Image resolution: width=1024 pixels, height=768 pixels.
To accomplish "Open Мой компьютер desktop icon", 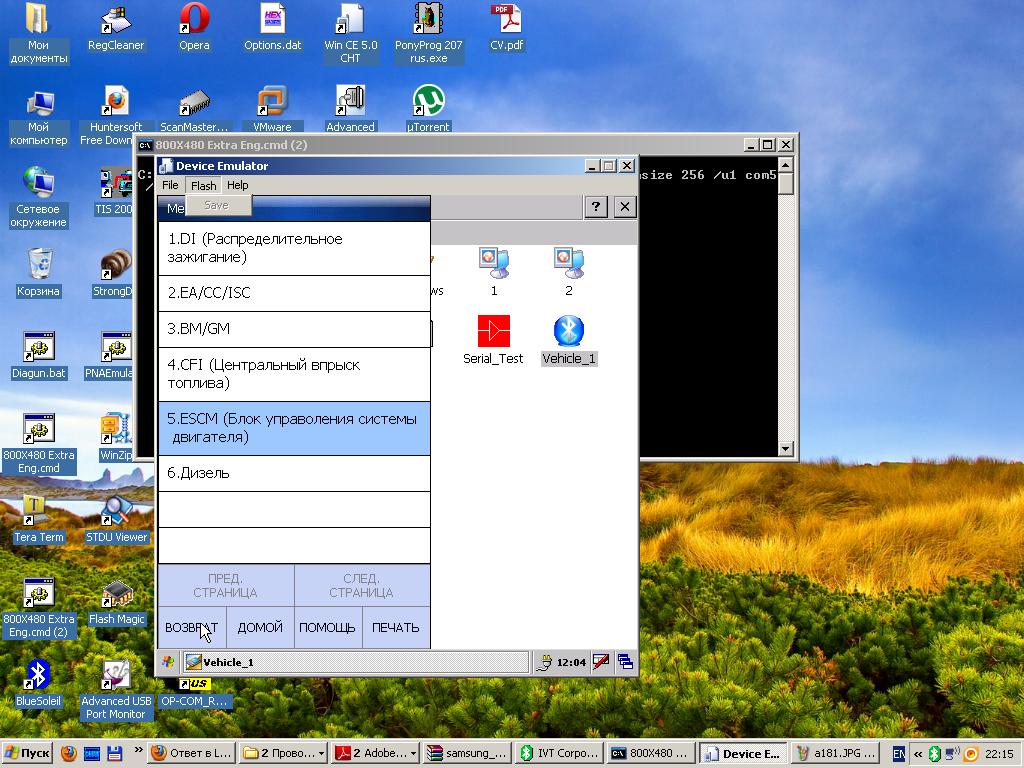I will [38, 118].
